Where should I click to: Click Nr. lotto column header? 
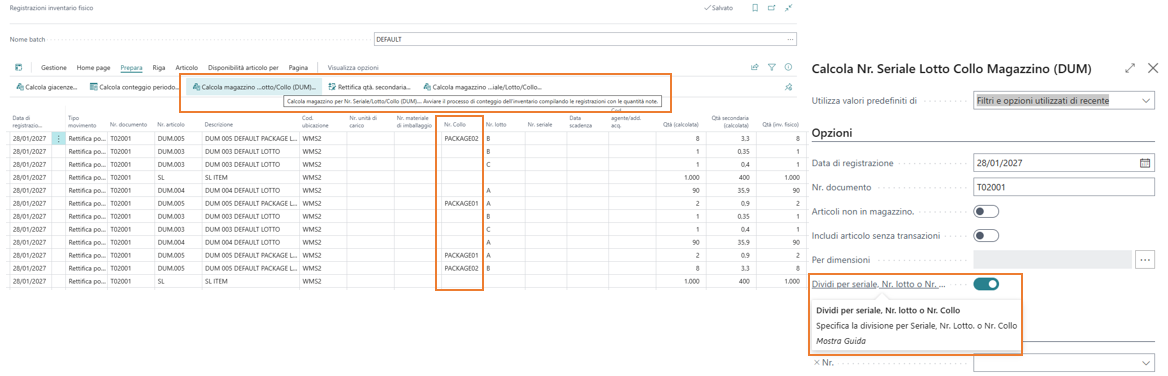coord(496,124)
